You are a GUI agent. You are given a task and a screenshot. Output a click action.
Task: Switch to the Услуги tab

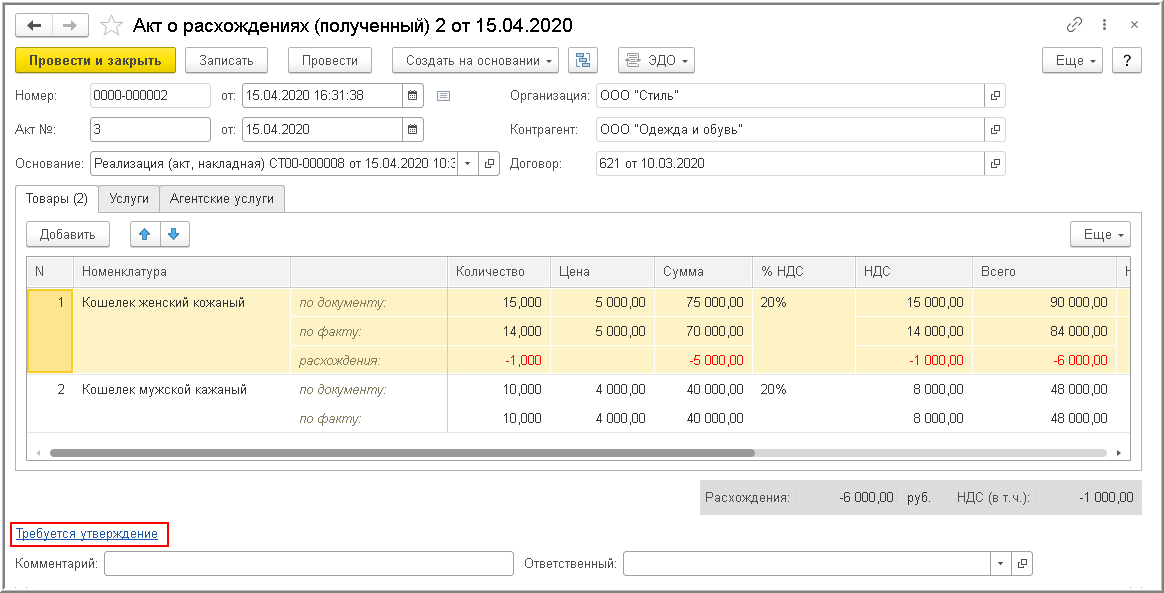[129, 199]
